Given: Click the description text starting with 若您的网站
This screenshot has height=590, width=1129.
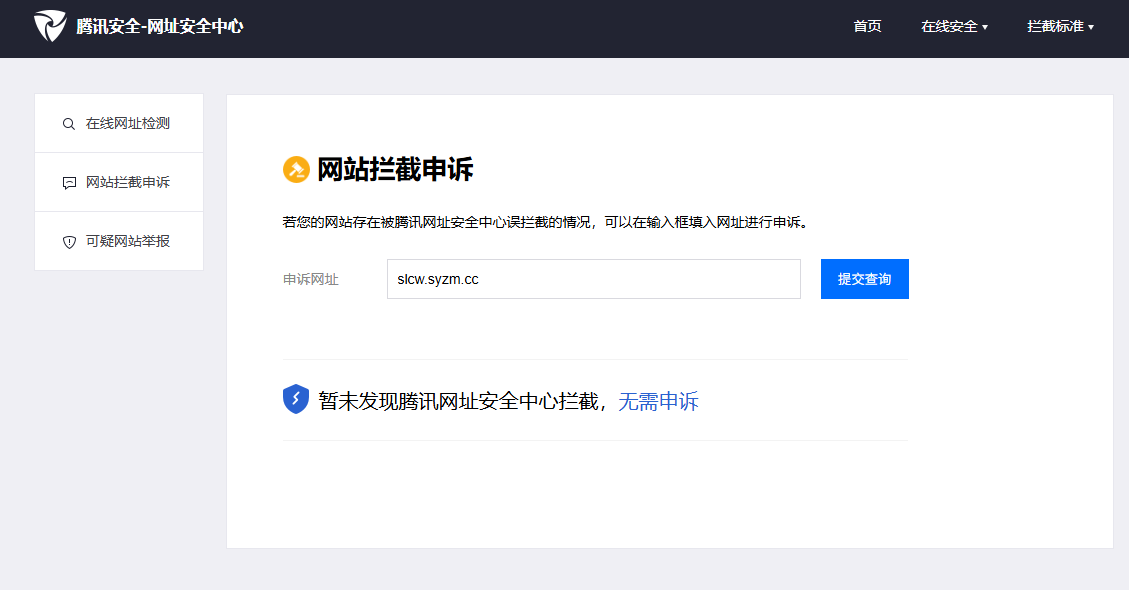Looking at the screenshot, I should pos(546,223).
